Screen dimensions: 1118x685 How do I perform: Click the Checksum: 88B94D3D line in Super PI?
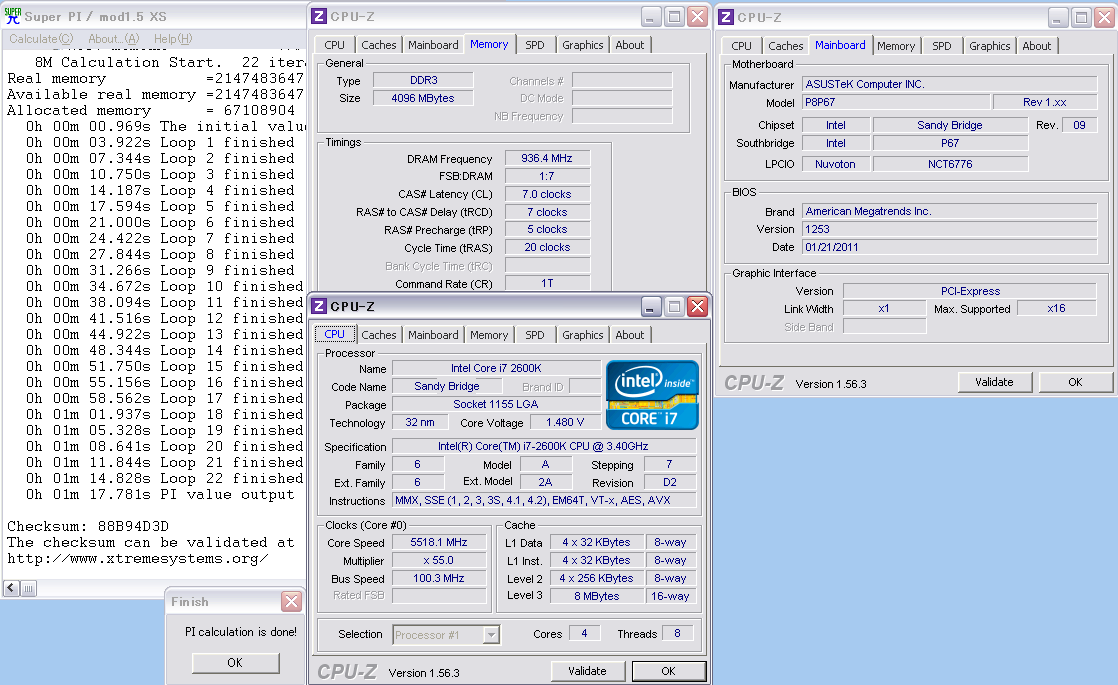88,526
